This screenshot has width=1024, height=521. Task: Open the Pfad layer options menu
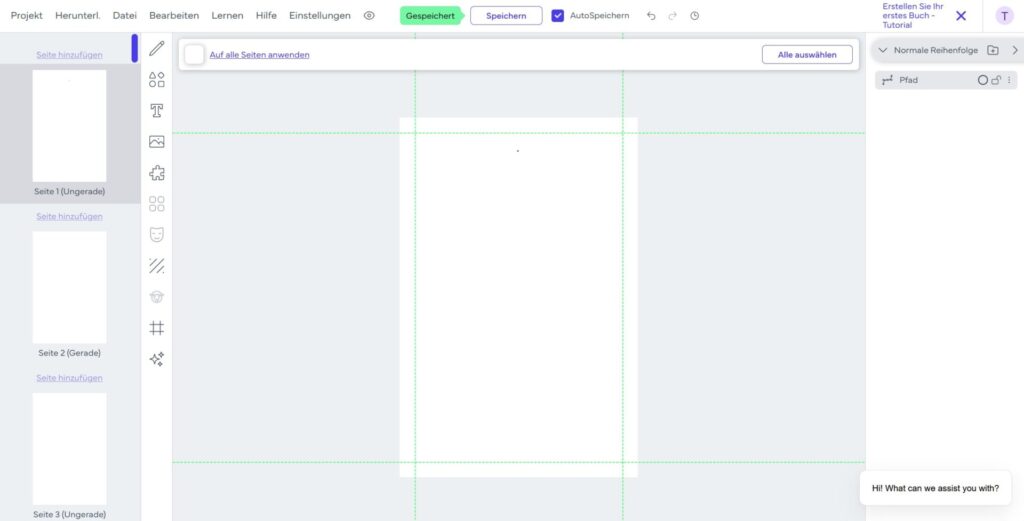click(1009, 80)
